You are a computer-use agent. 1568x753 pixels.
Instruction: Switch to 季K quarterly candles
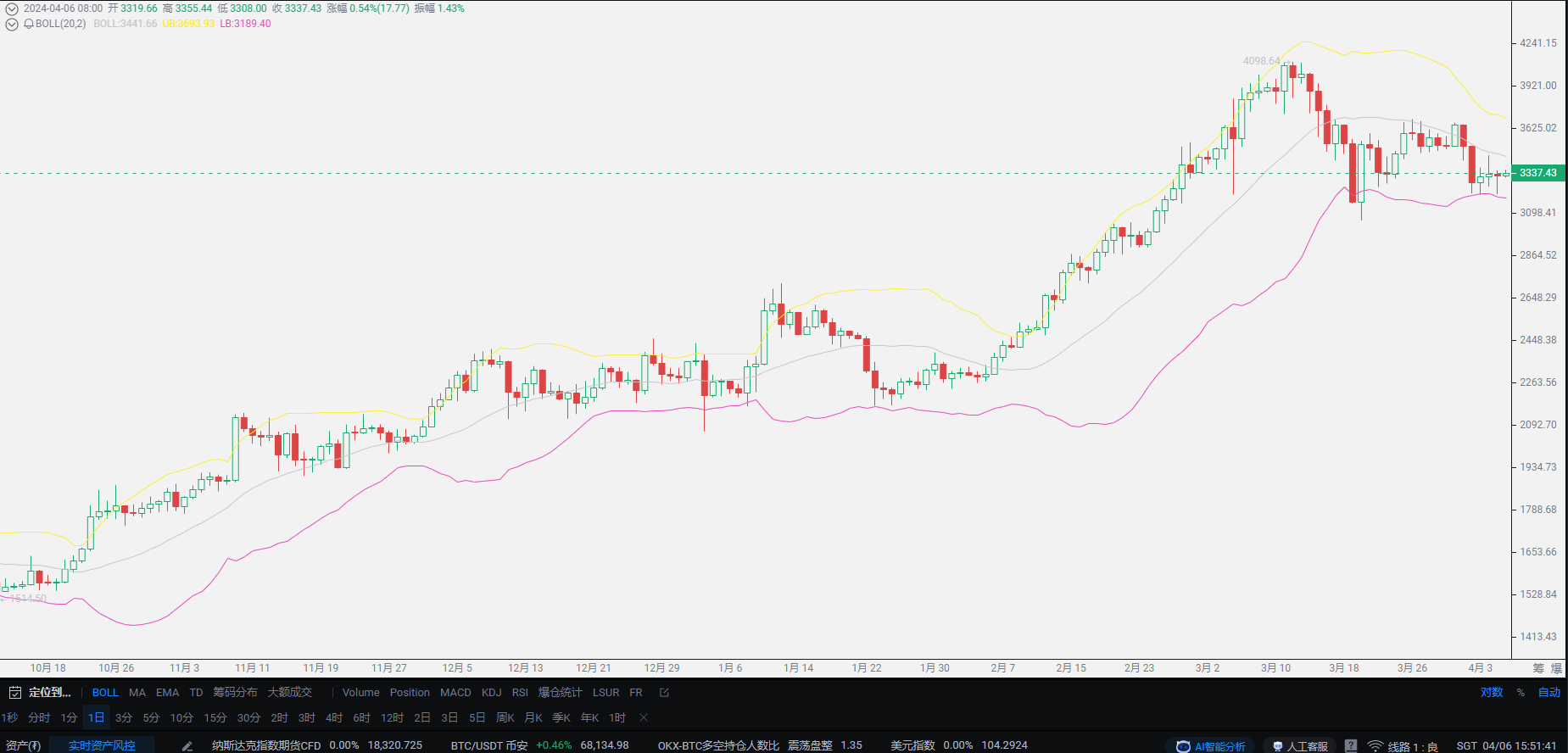[561, 717]
